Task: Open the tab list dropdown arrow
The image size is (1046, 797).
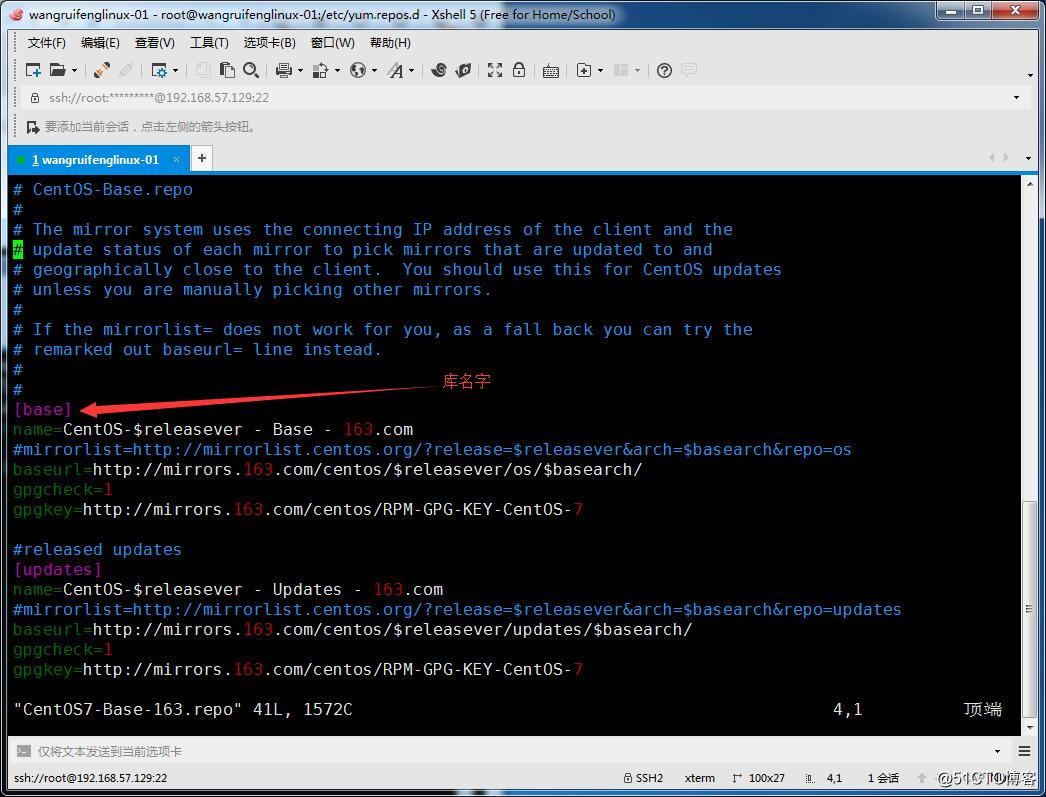Action: [1028, 159]
